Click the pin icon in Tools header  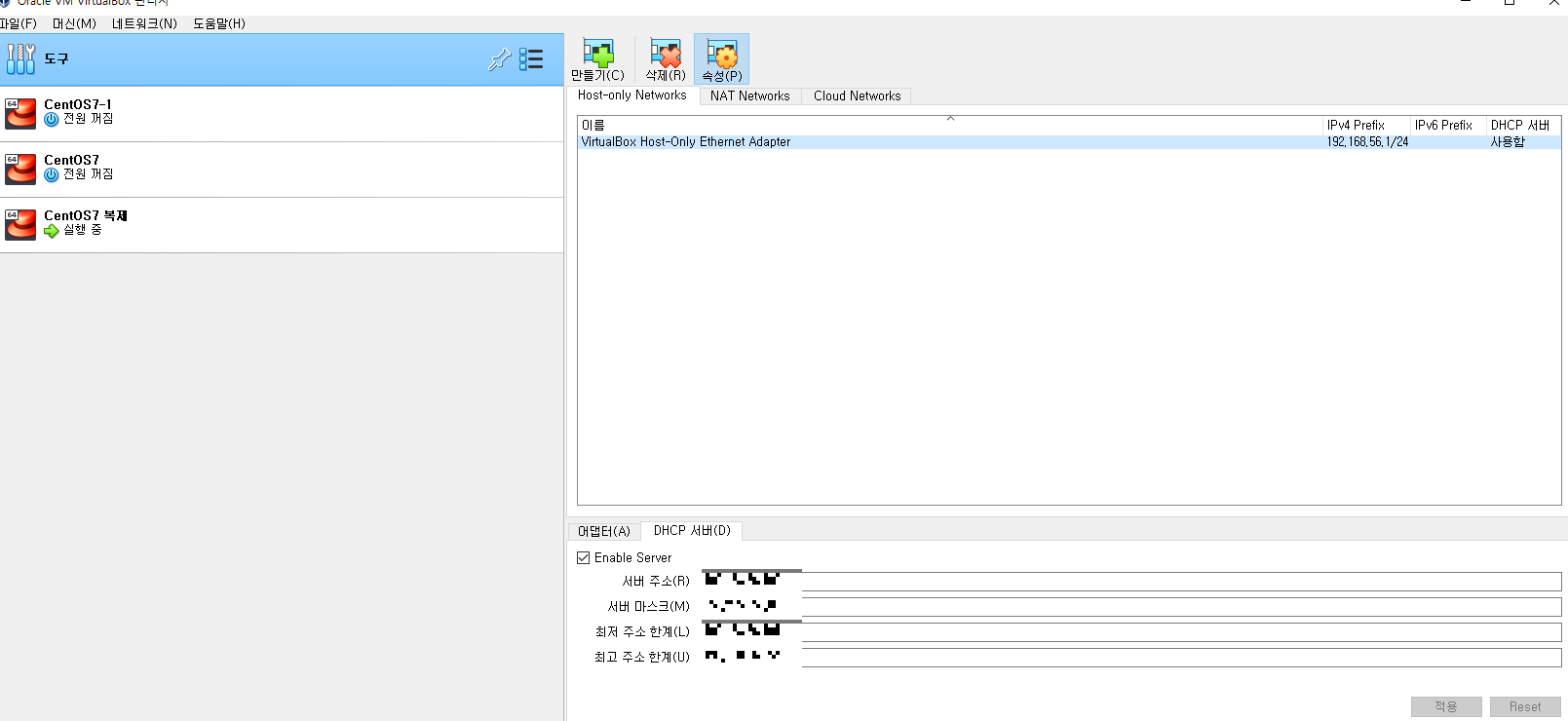point(500,59)
